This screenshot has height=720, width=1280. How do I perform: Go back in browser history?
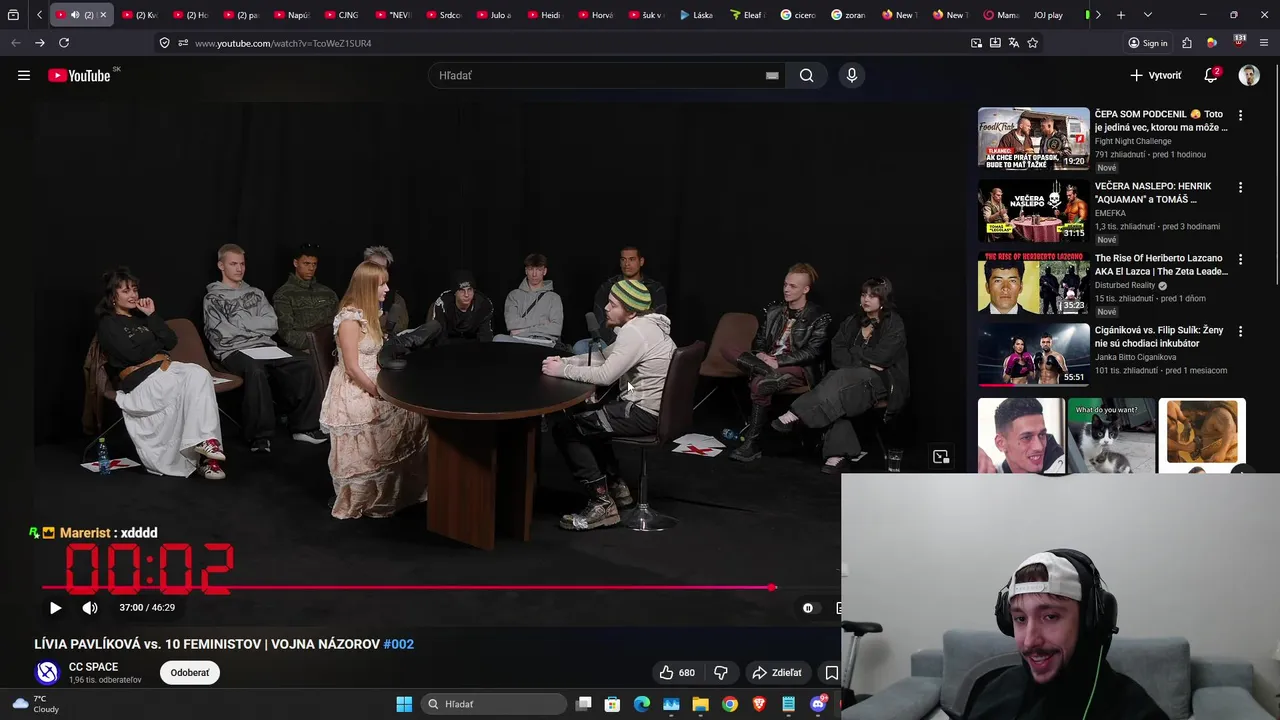[x=15, y=43]
